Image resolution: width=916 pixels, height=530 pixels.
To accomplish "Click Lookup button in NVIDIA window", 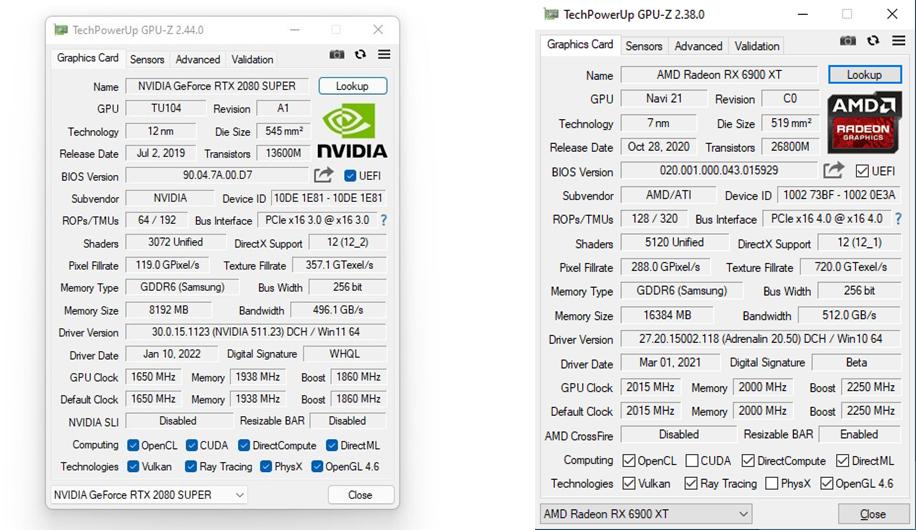I will (x=352, y=86).
